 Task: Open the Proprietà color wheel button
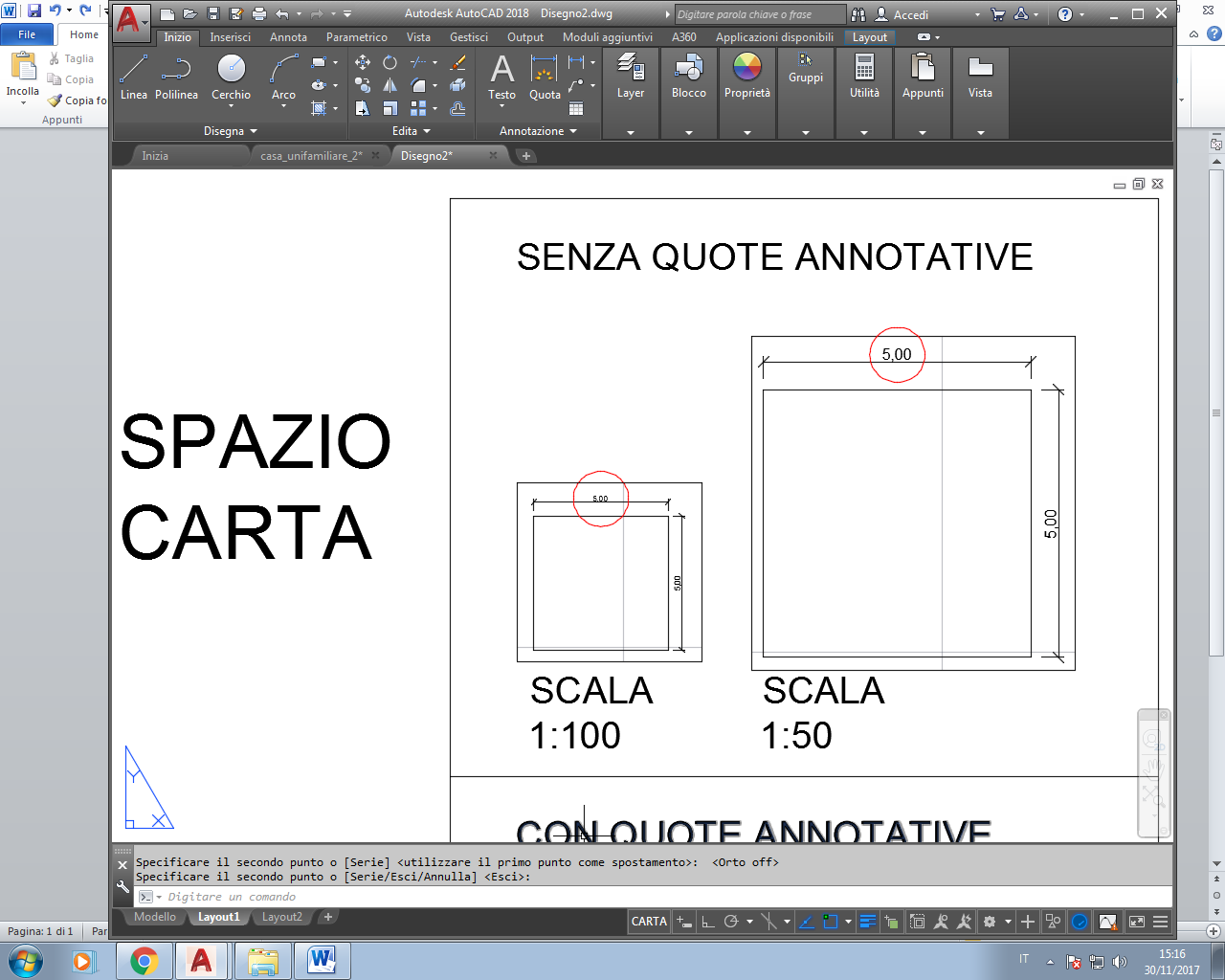[x=747, y=77]
